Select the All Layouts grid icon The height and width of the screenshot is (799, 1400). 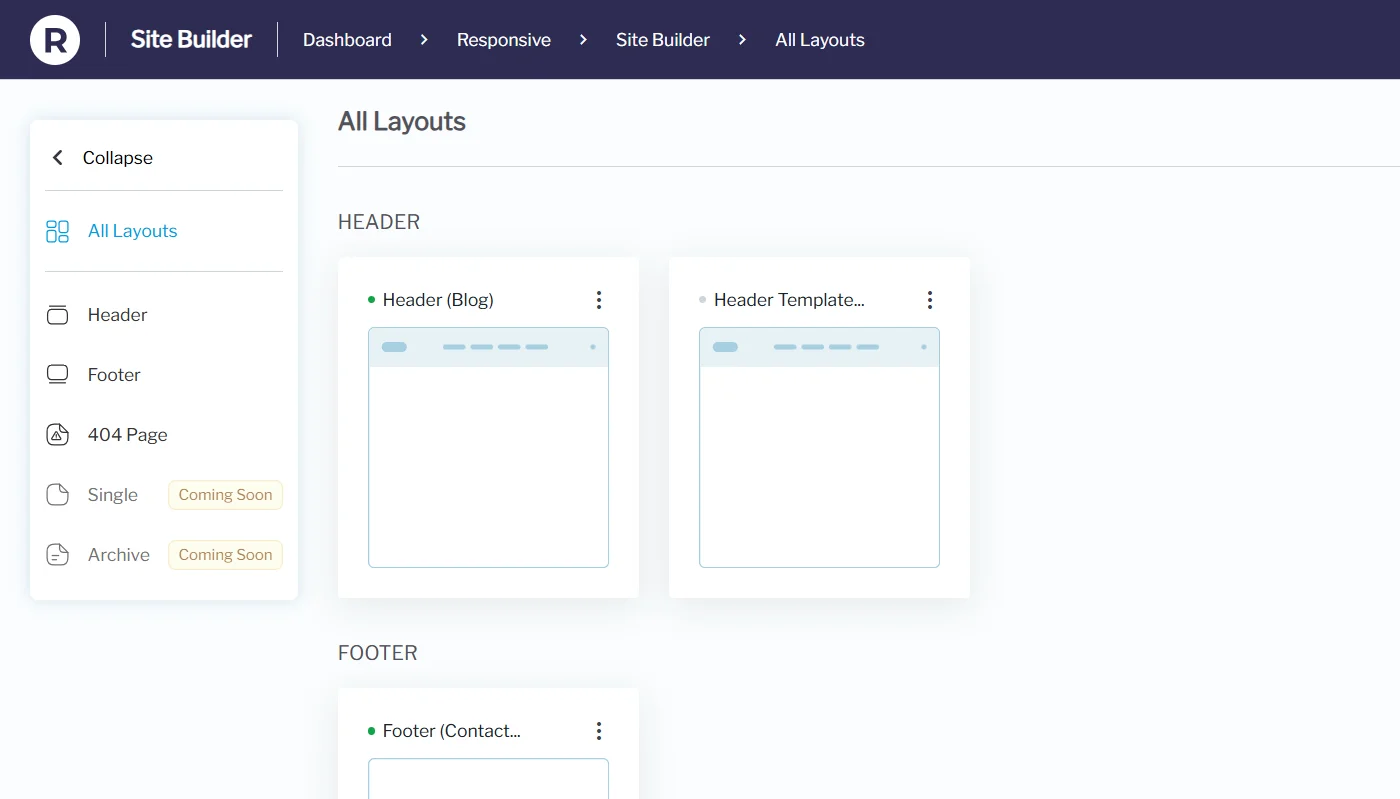[58, 232]
